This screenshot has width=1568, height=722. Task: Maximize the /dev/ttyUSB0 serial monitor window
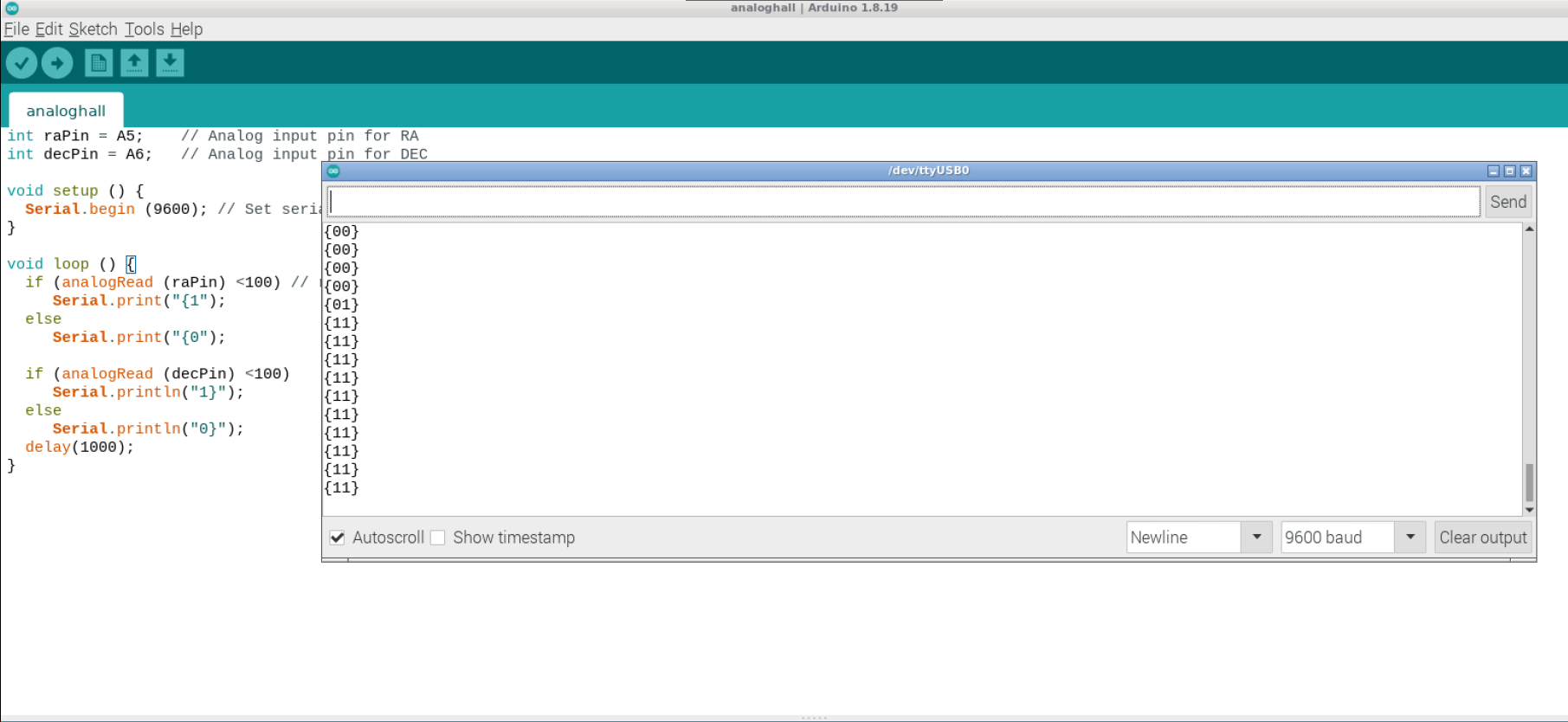coord(1509,171)
